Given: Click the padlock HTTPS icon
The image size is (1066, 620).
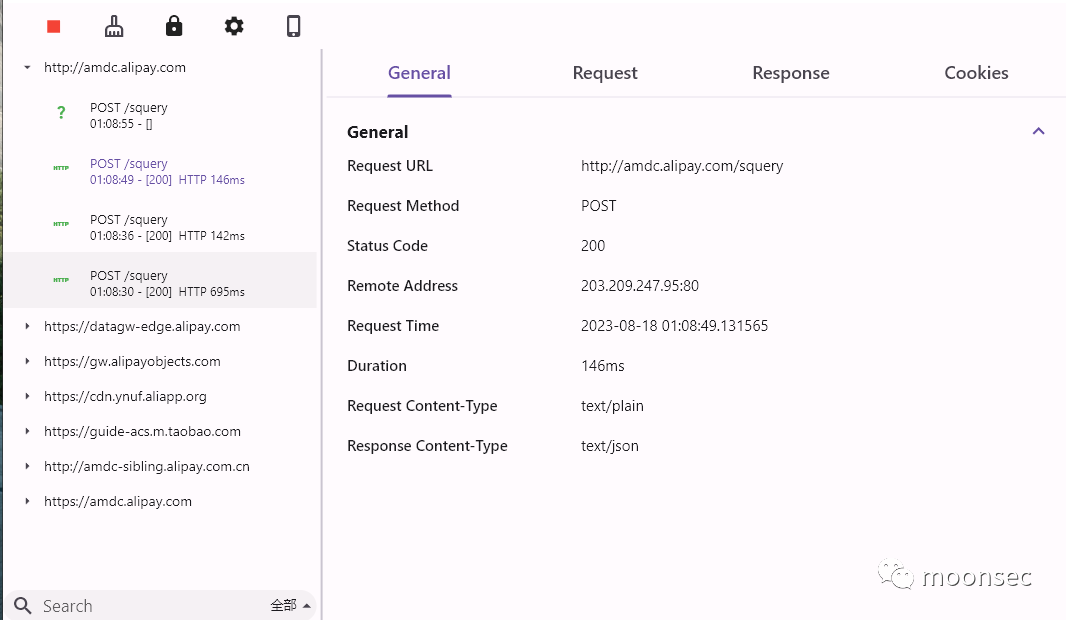Looking at the screenshot, I should (174, 27).
